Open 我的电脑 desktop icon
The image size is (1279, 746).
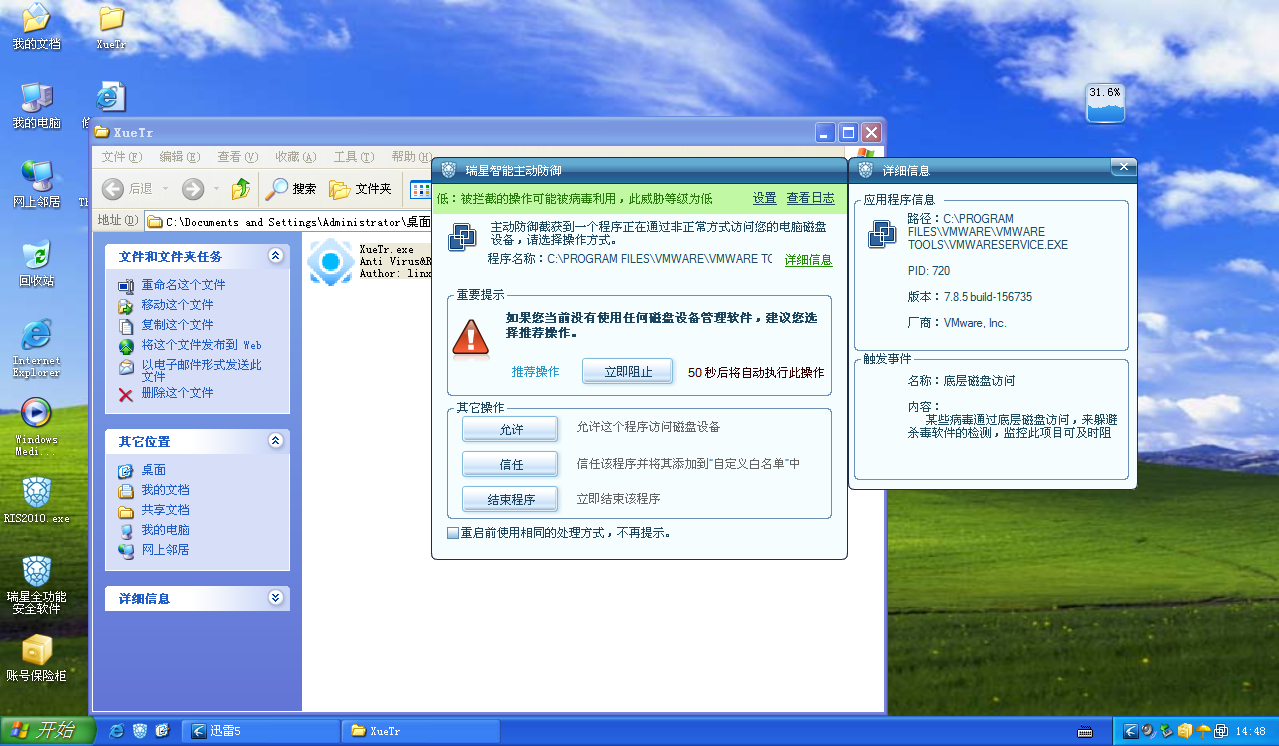[36, 105]
